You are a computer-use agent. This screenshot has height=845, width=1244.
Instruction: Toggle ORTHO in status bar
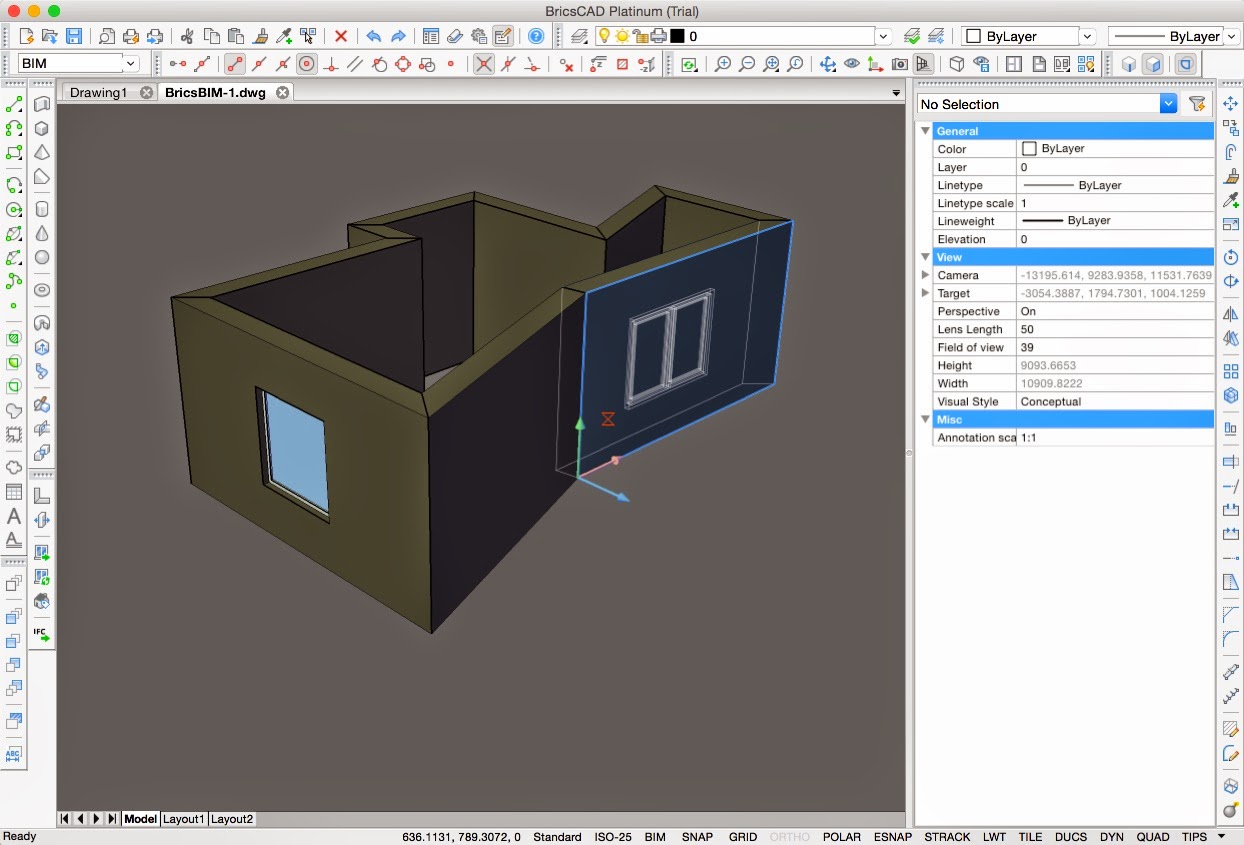[x=790, y=837]
